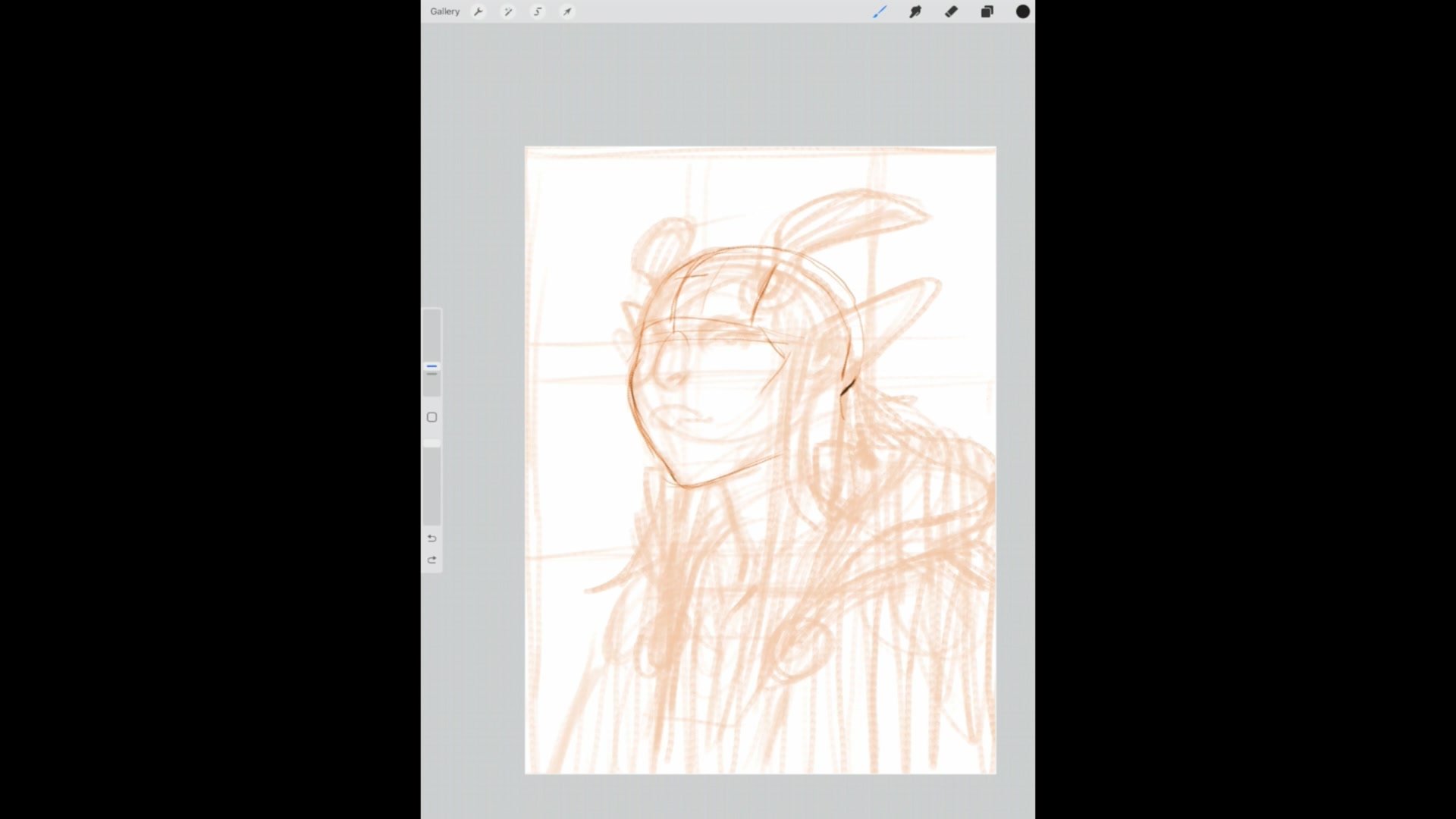This screenshot has width=1456, height=819.
Task: Select the Brush tool
Action: point(880,11)
